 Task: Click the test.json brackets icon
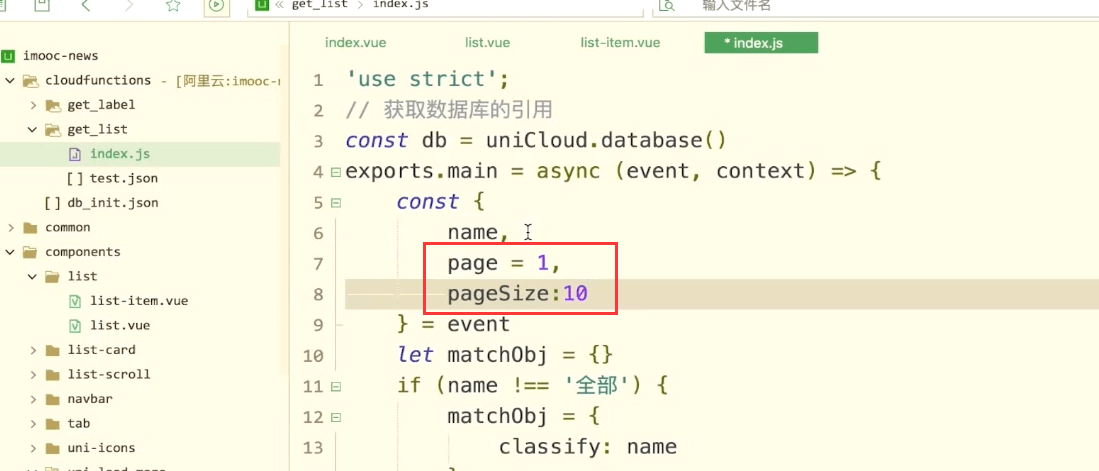tap(75, 179)
